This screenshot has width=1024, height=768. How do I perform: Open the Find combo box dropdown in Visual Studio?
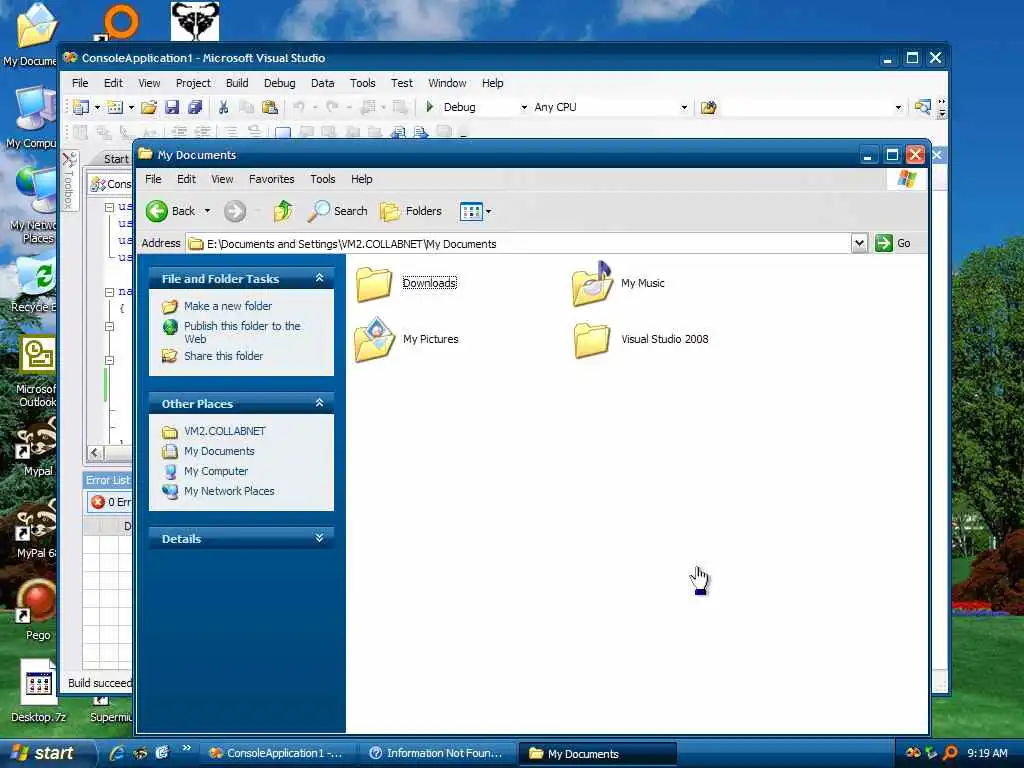coord(898,107)
